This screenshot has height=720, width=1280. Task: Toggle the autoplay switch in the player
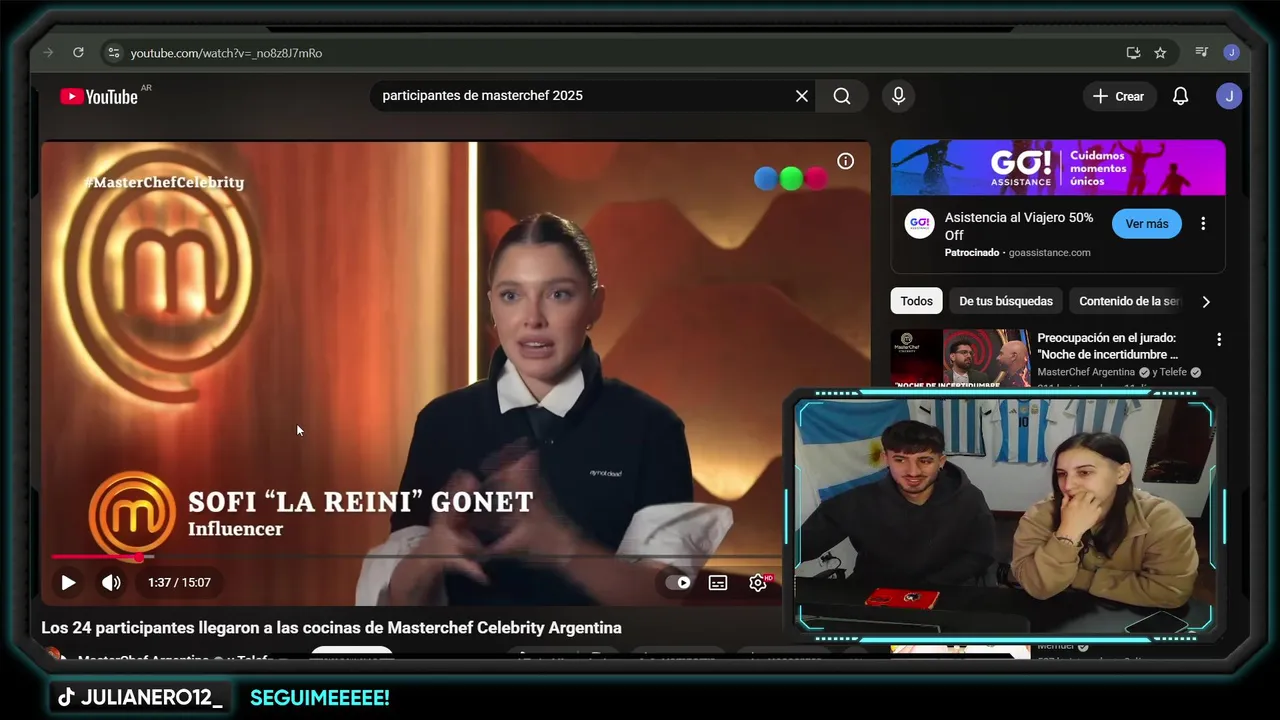point(679,583)
